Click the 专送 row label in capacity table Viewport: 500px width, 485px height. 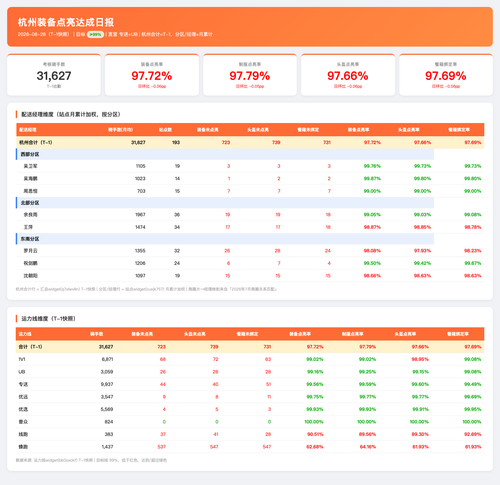(x=23, y=384)
